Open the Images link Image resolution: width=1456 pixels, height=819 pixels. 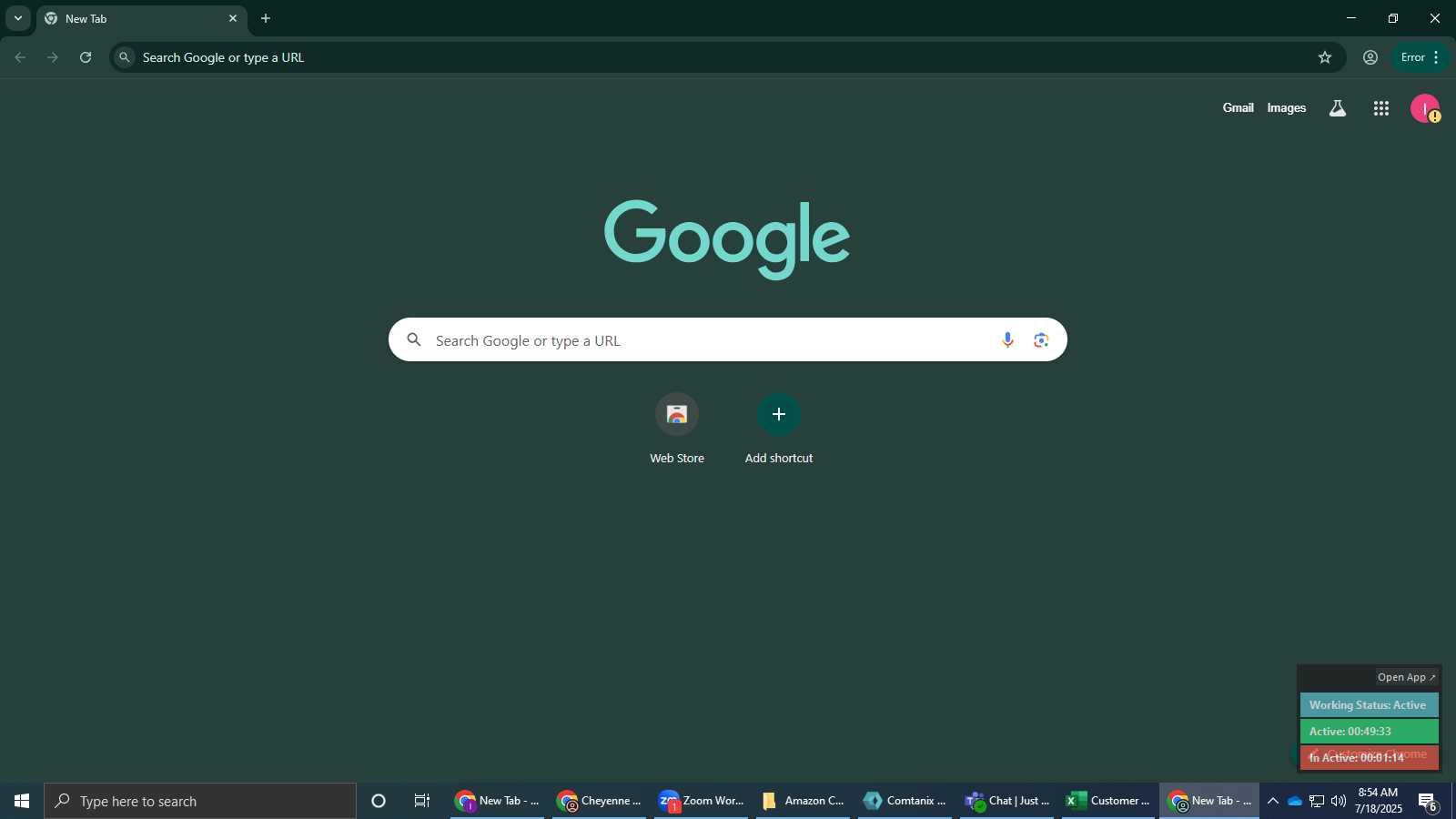(x=1287, y=107)
